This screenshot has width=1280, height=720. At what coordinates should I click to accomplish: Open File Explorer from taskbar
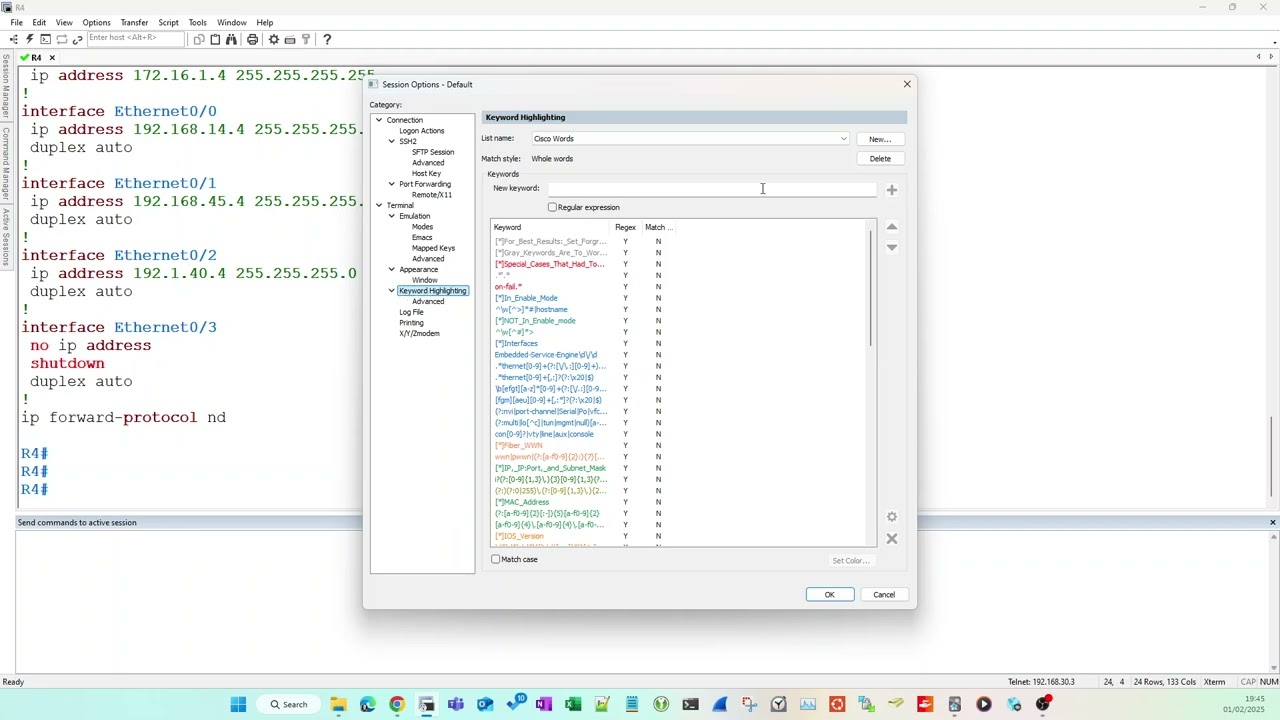[338, 704]
